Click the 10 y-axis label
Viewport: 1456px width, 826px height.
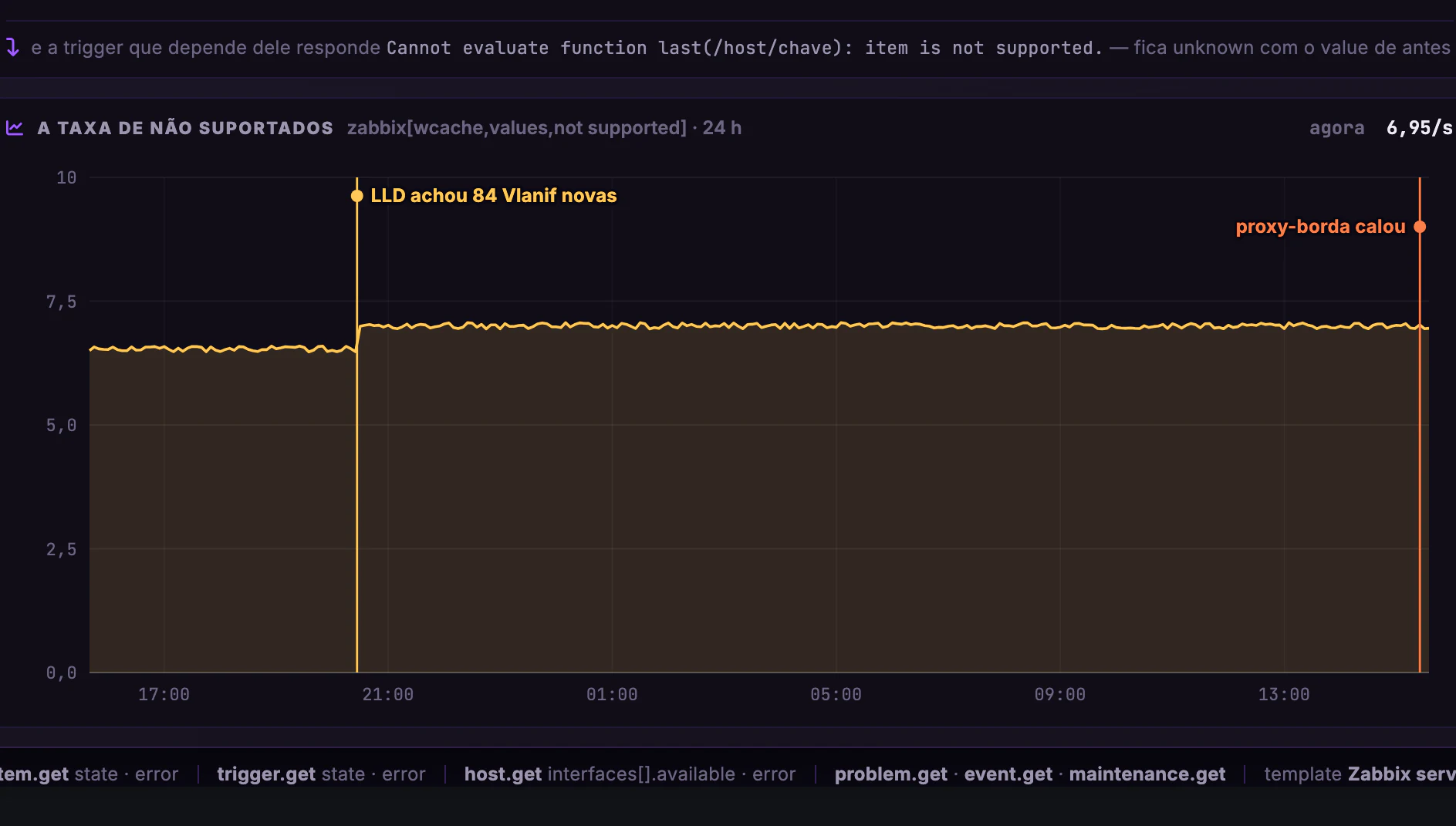66,178
